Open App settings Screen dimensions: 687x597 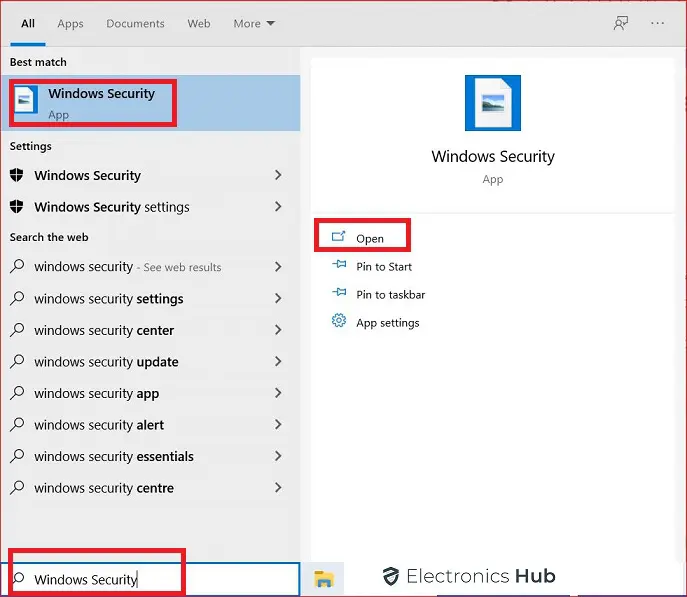pyautogui.click(x=388, y=323)
